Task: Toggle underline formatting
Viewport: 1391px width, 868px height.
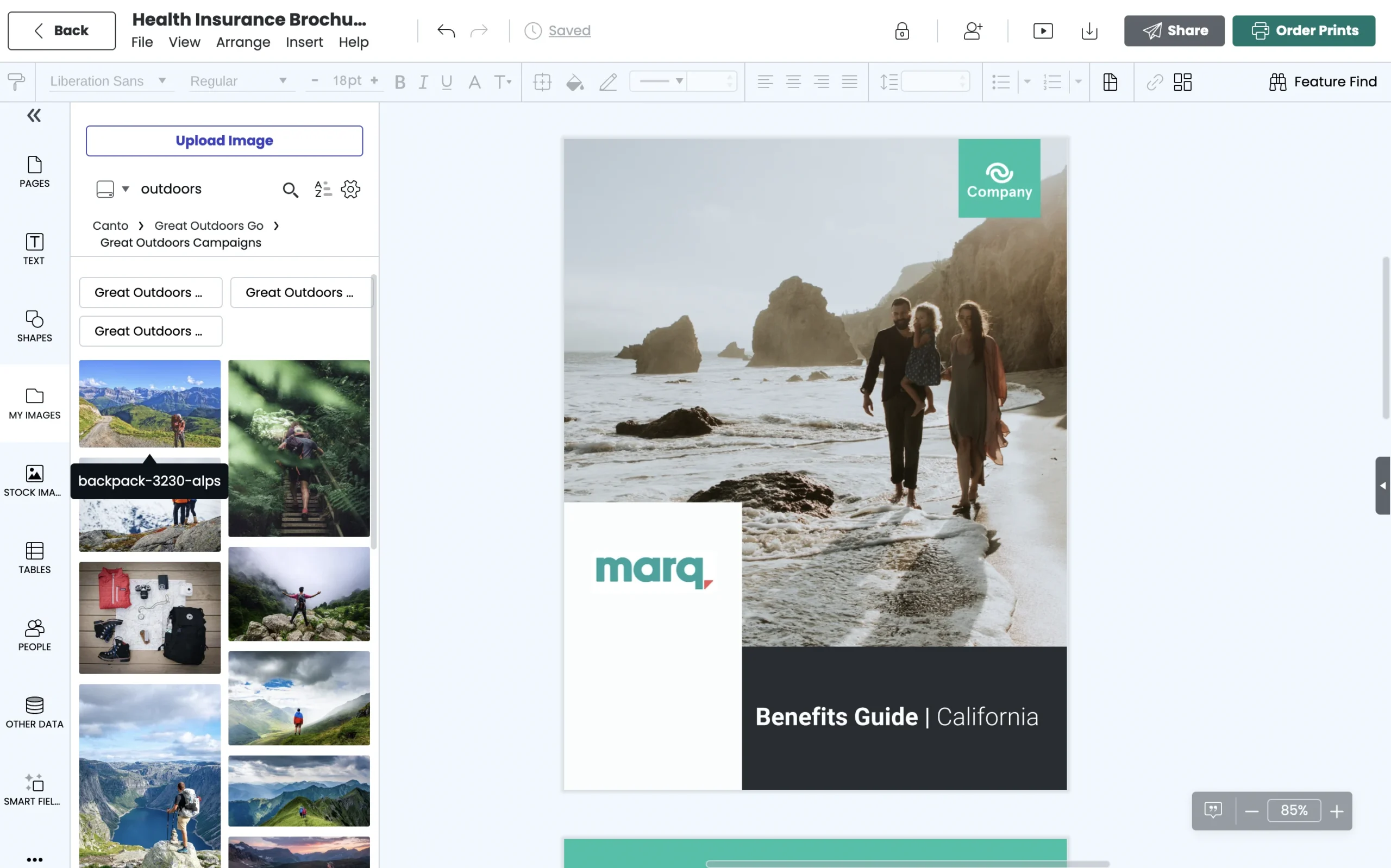Action: (447, 81)
